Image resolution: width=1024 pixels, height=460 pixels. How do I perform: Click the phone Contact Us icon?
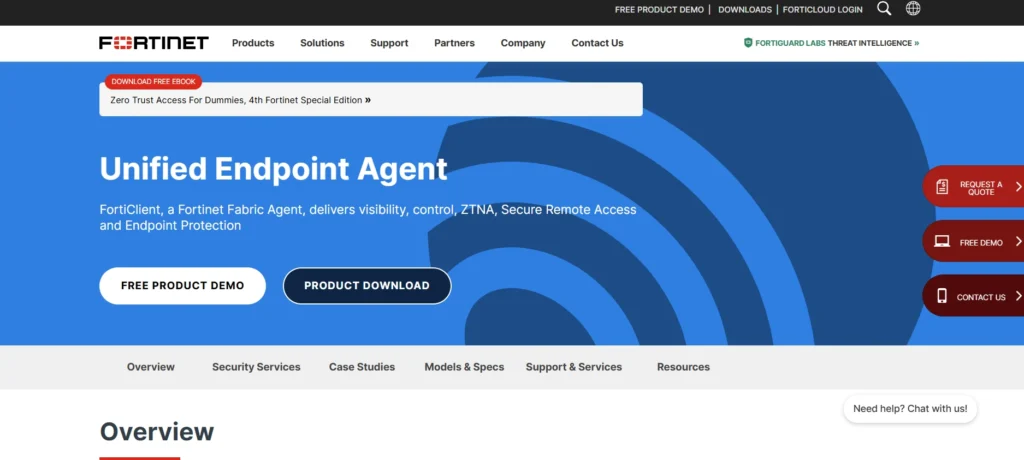[x=942, y=296]
